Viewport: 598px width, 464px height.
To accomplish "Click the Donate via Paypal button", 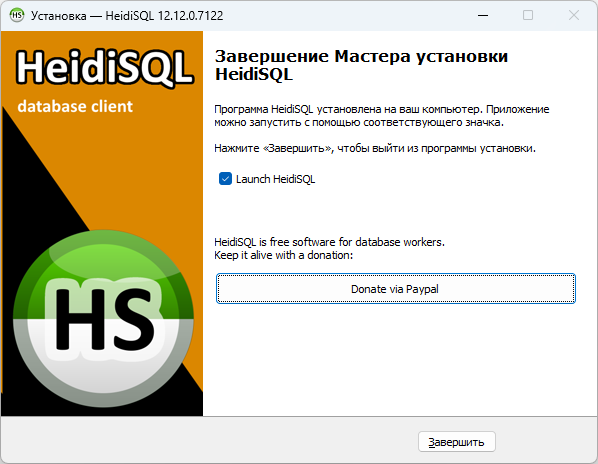I will tap(395, 289).
